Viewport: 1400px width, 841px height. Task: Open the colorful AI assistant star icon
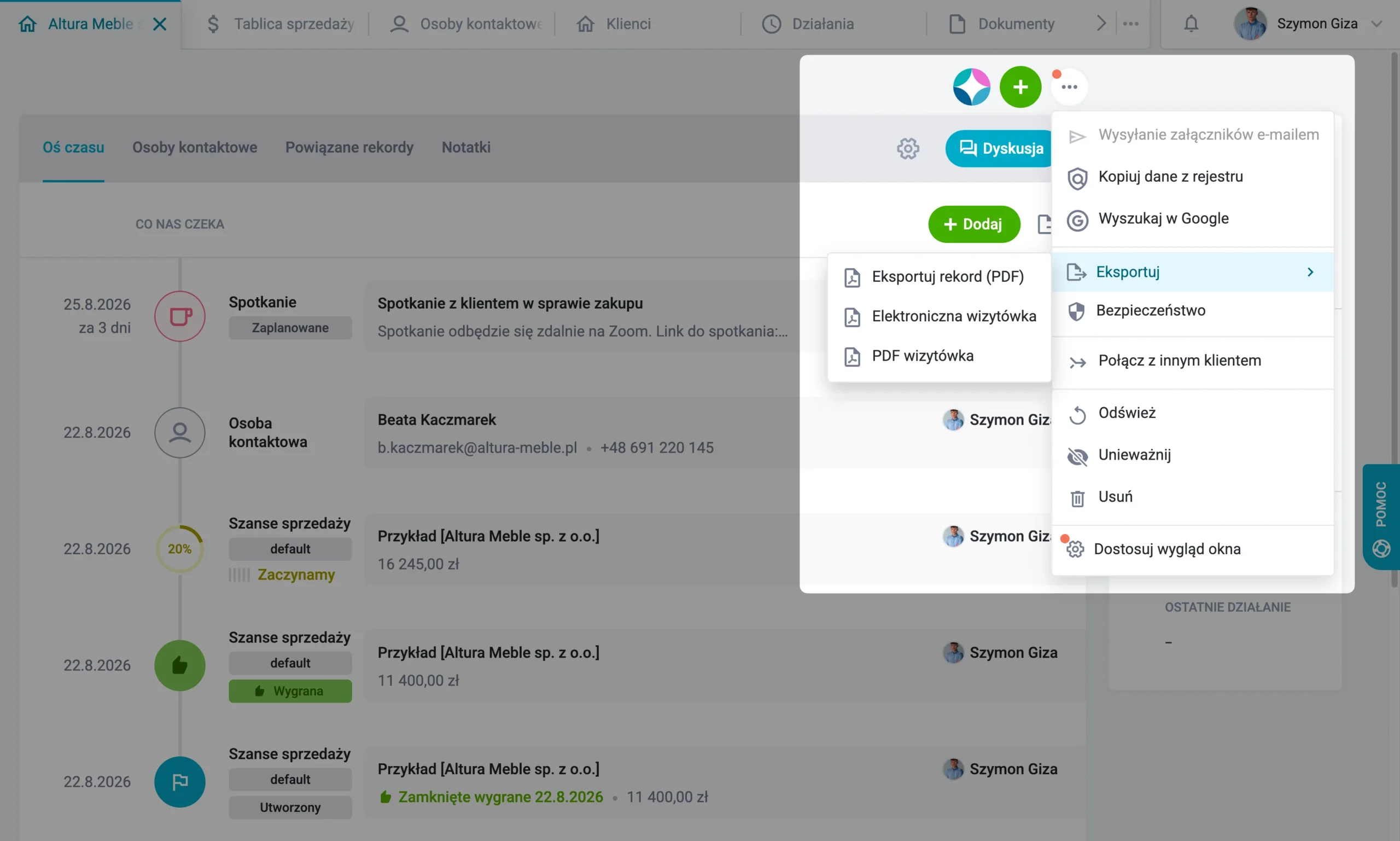point(971,86)
